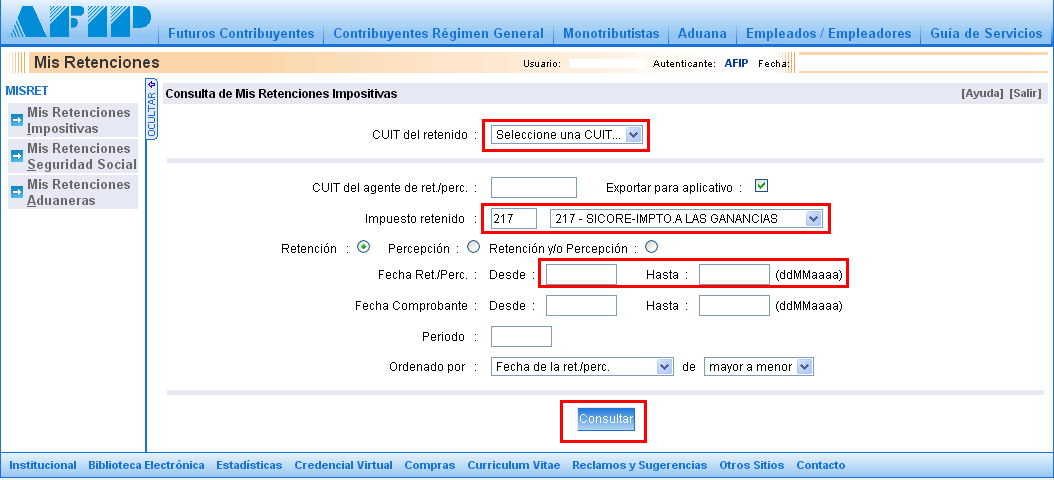Go to the Aduana menu item
The image size is (1054, 480).
(x=701, y=34)
